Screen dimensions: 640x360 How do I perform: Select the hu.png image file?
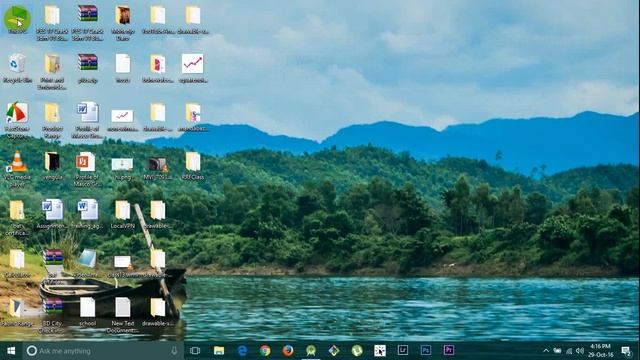click(x=122, y=168)
